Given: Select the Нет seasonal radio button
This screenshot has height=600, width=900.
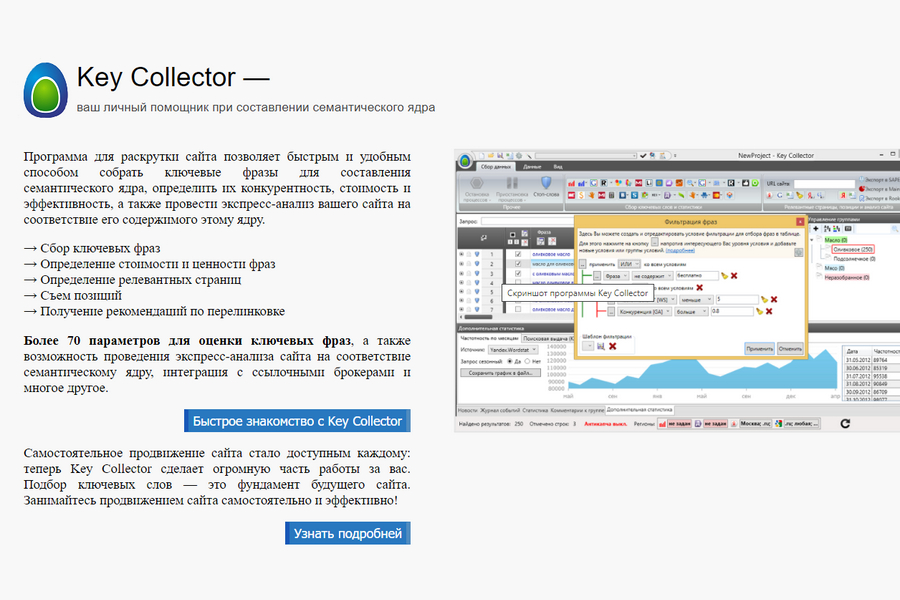Looking at the screenshot, I should click(528, 361).
